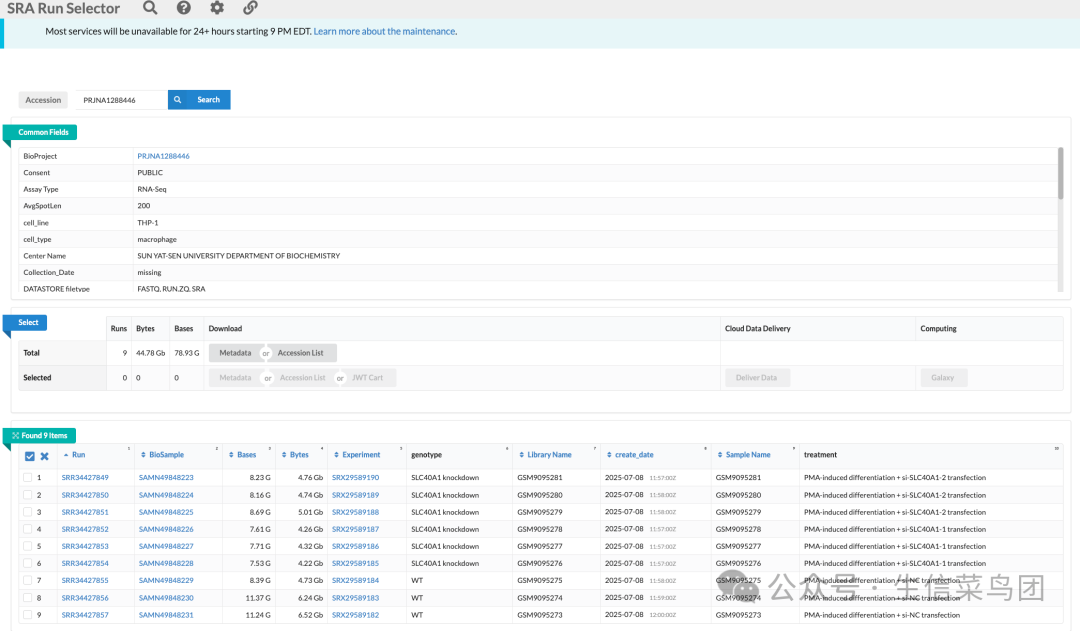
Task: Check the box for row 5 SRR34427853
Action: 28,546
